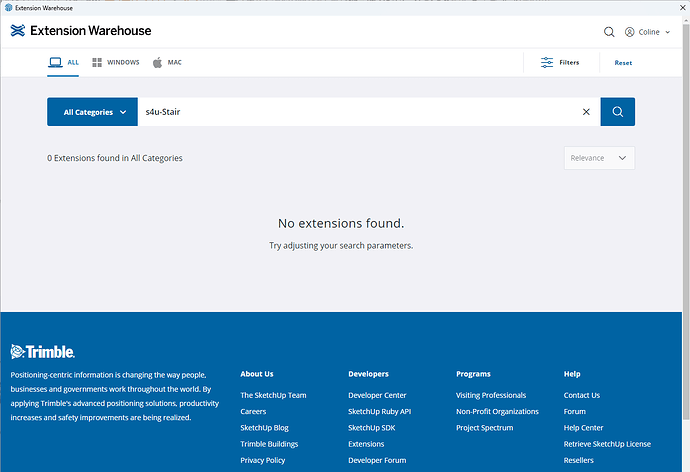Open Retrieve SketchUp License link
The image size is (690, 472).
[607, 444]
